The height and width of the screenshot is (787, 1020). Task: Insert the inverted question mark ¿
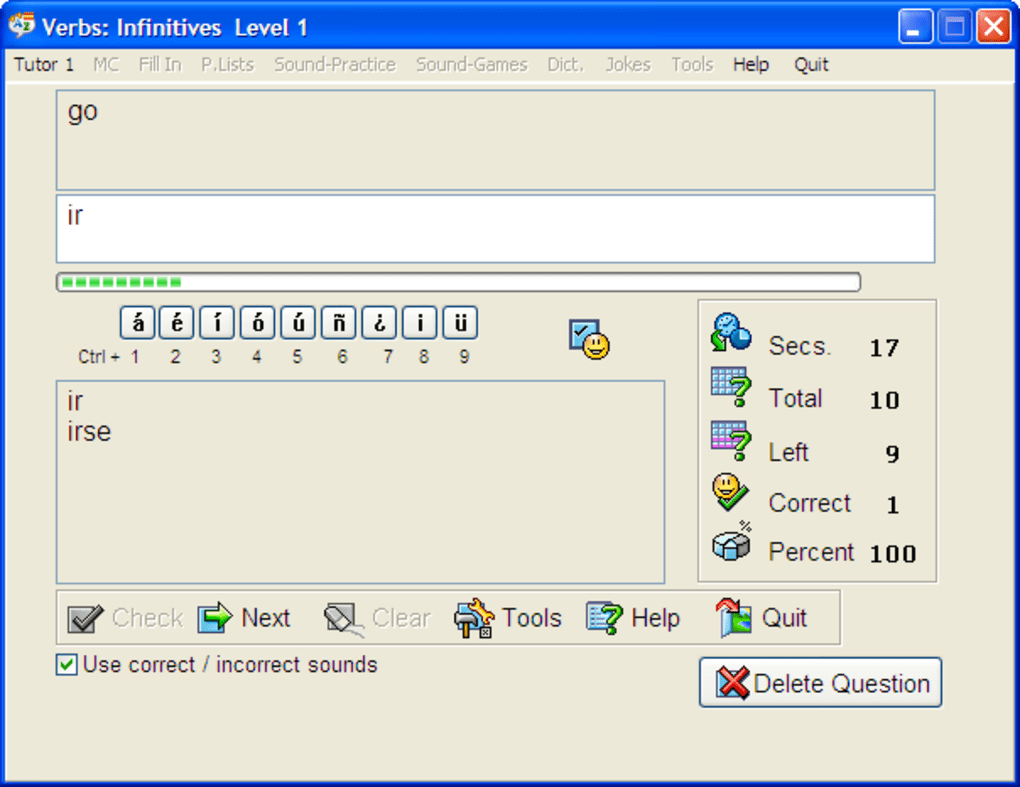tap(379, 323)
